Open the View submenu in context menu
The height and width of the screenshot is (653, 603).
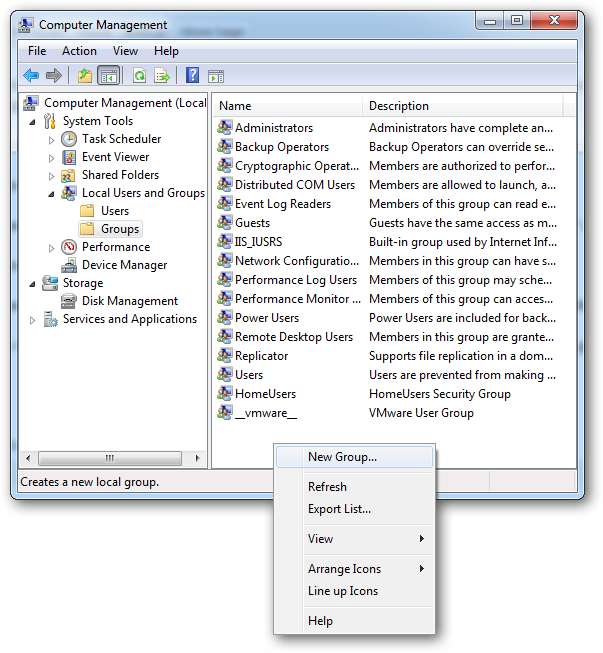tap(354, 539)
